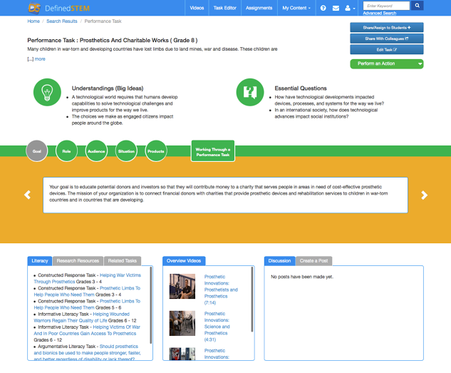451x373 pixels.
Task: Open Helping Wounded Warriors literacy task link
Action: tap(81, 317)
